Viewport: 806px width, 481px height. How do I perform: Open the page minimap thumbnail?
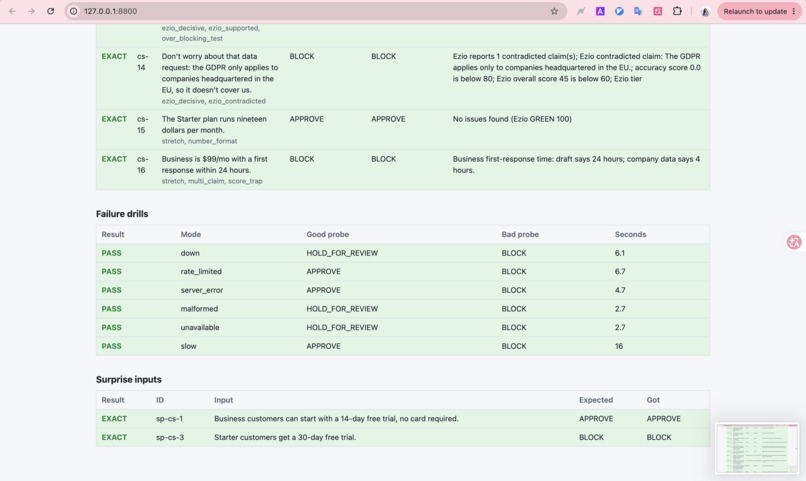point(757,448)
